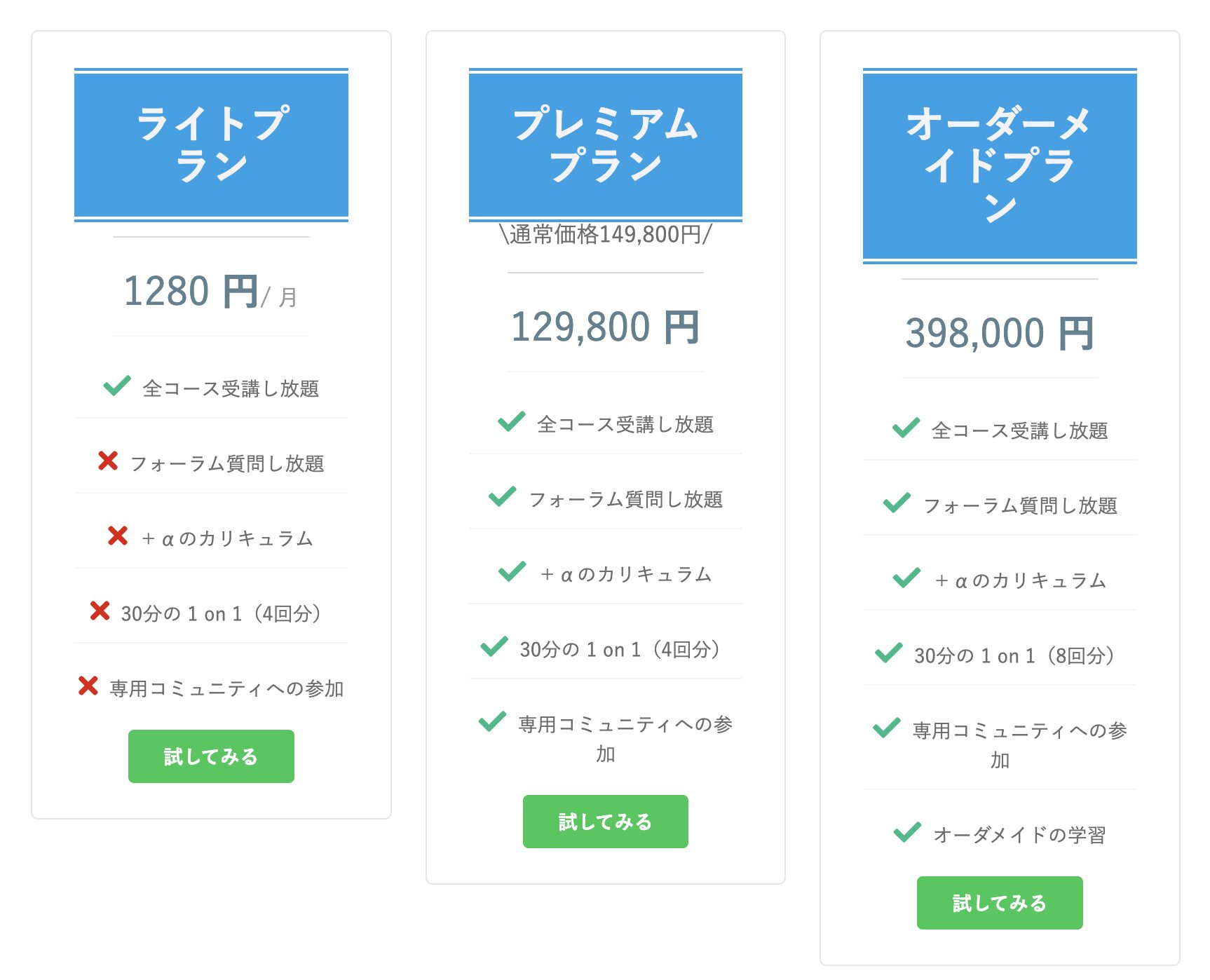Screen dimensions: 1210x980
Task: Click the checkmark next to +αのカリキュラム in プレミアムプラン
Action: pos(512,571)
